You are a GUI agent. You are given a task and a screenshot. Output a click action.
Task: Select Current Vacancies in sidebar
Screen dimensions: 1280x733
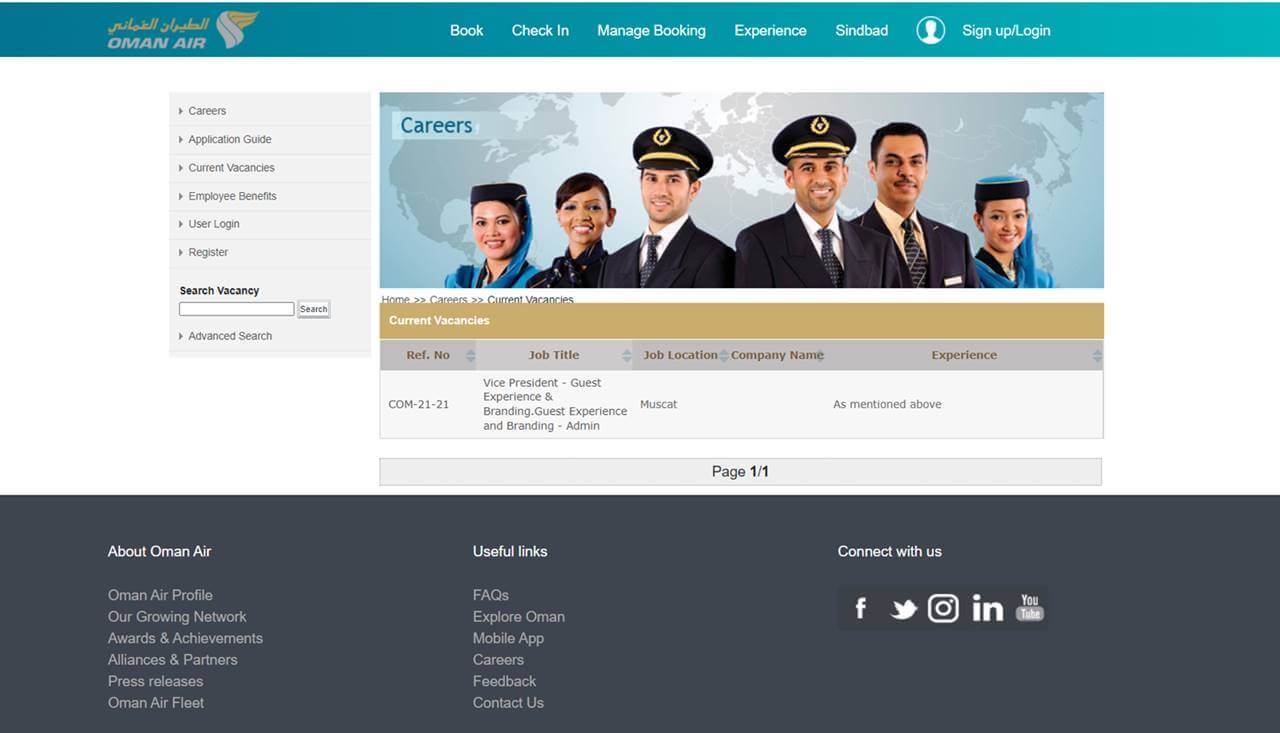231,168
